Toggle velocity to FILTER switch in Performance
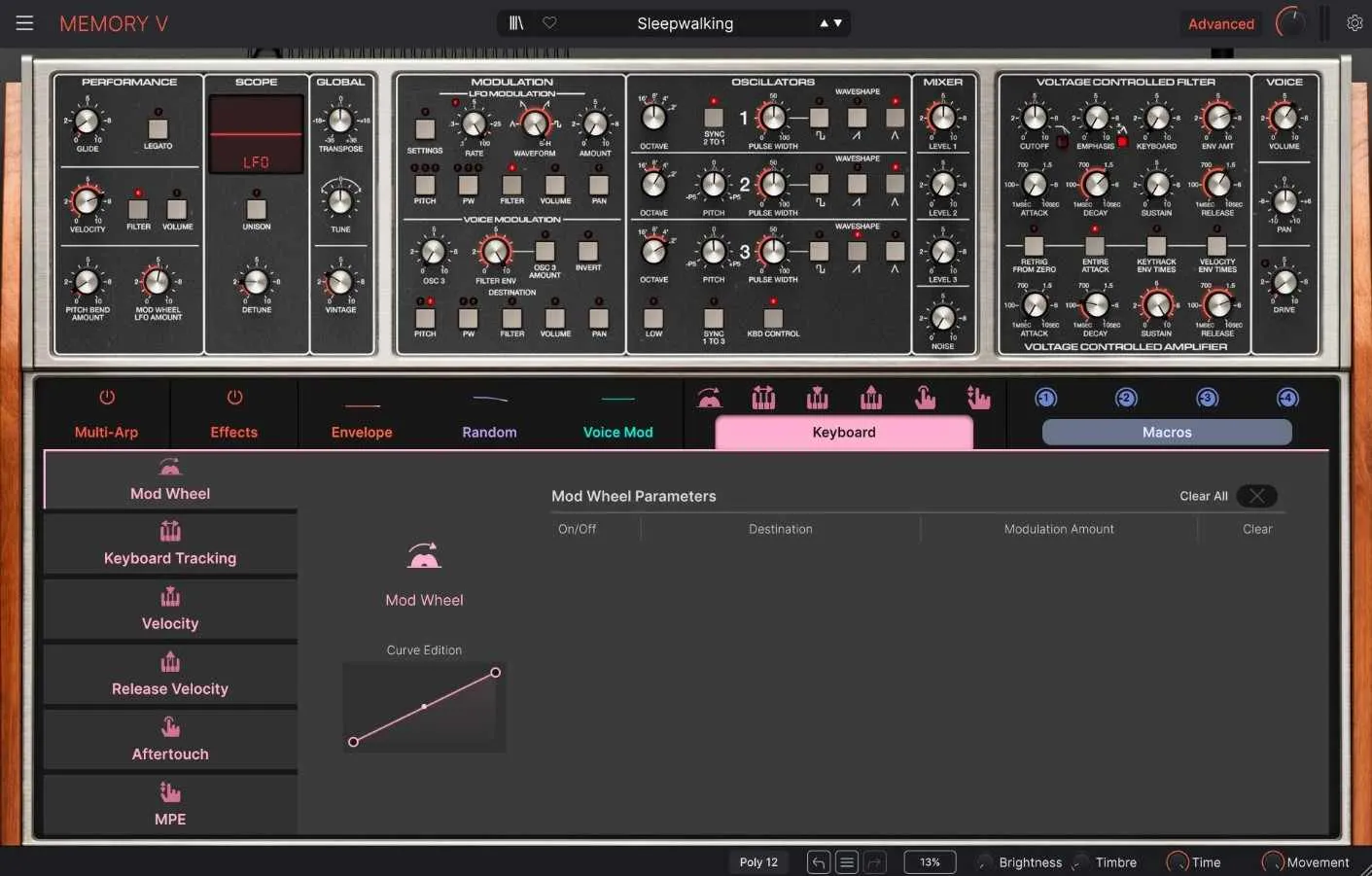Viewport: 1372px width, 876px height. [138, 209]
